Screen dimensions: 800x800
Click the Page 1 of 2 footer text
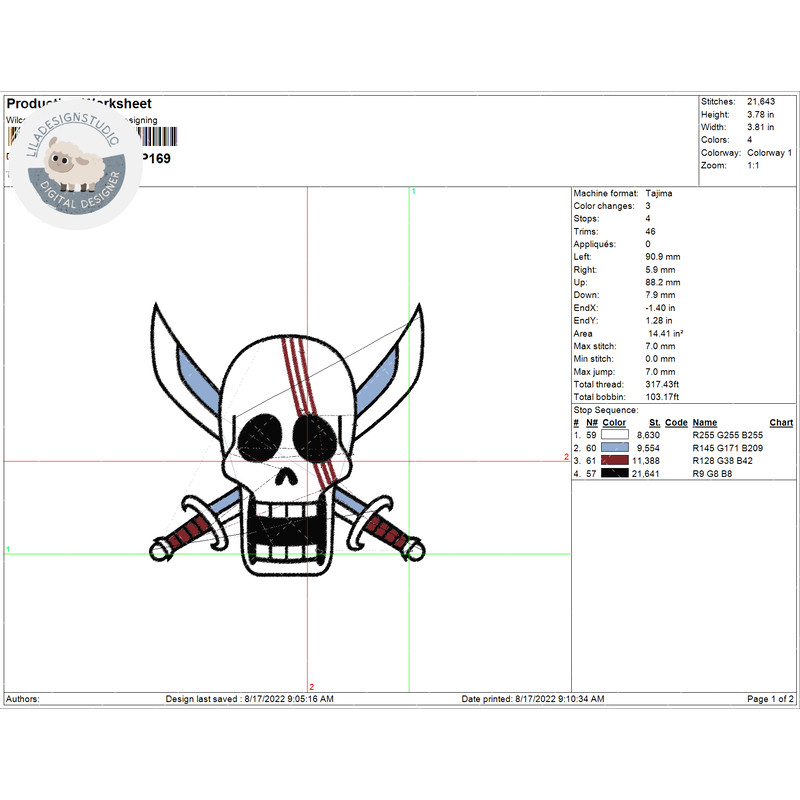pos(770,699)
